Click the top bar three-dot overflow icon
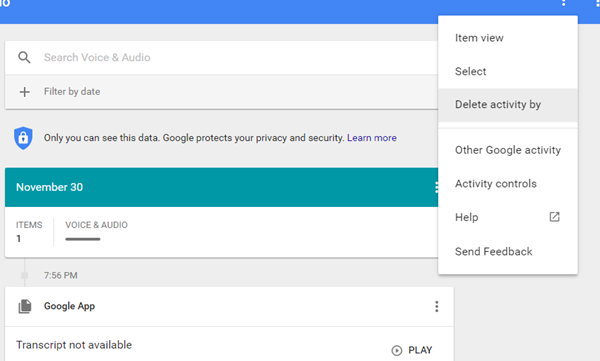The width and height of the screenshot is (600, 361). pyautogui.click(x=564, y=3)
